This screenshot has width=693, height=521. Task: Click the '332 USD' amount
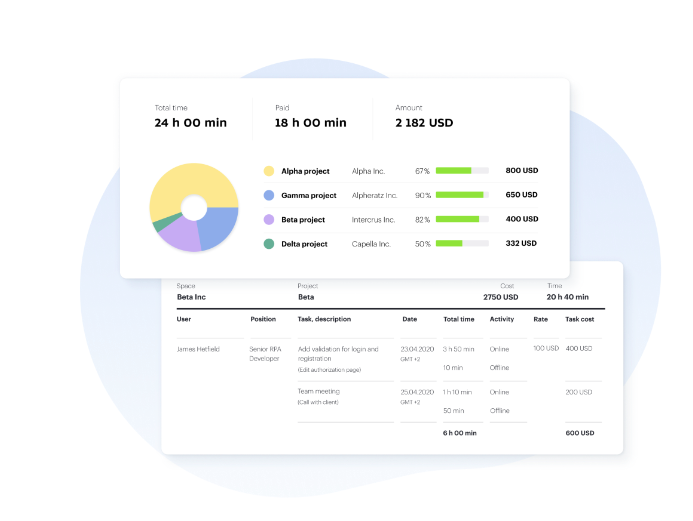click(521, 243)
